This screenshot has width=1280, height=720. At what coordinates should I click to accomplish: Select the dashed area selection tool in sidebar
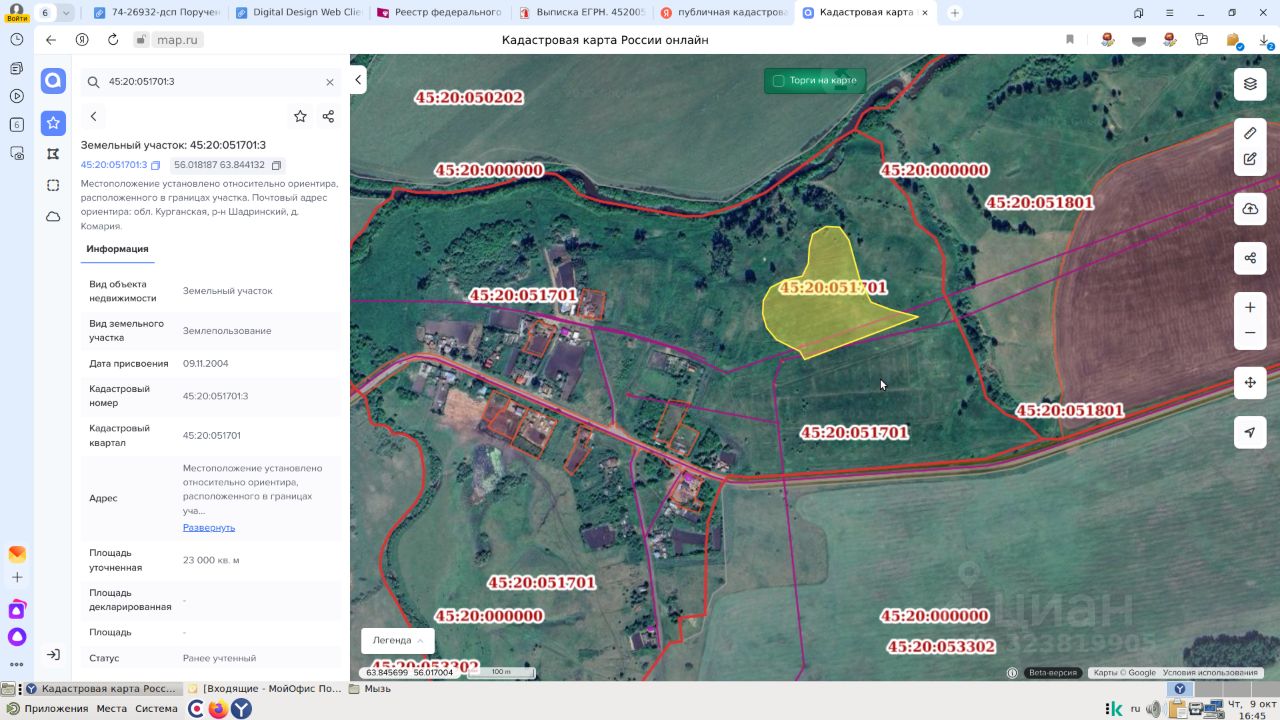53,185
